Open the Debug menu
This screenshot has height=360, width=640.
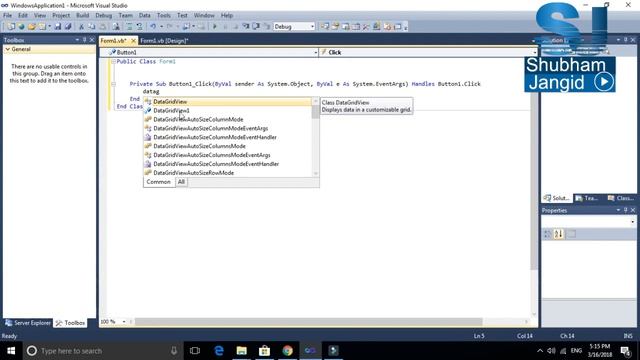click(x=104, y=16)
